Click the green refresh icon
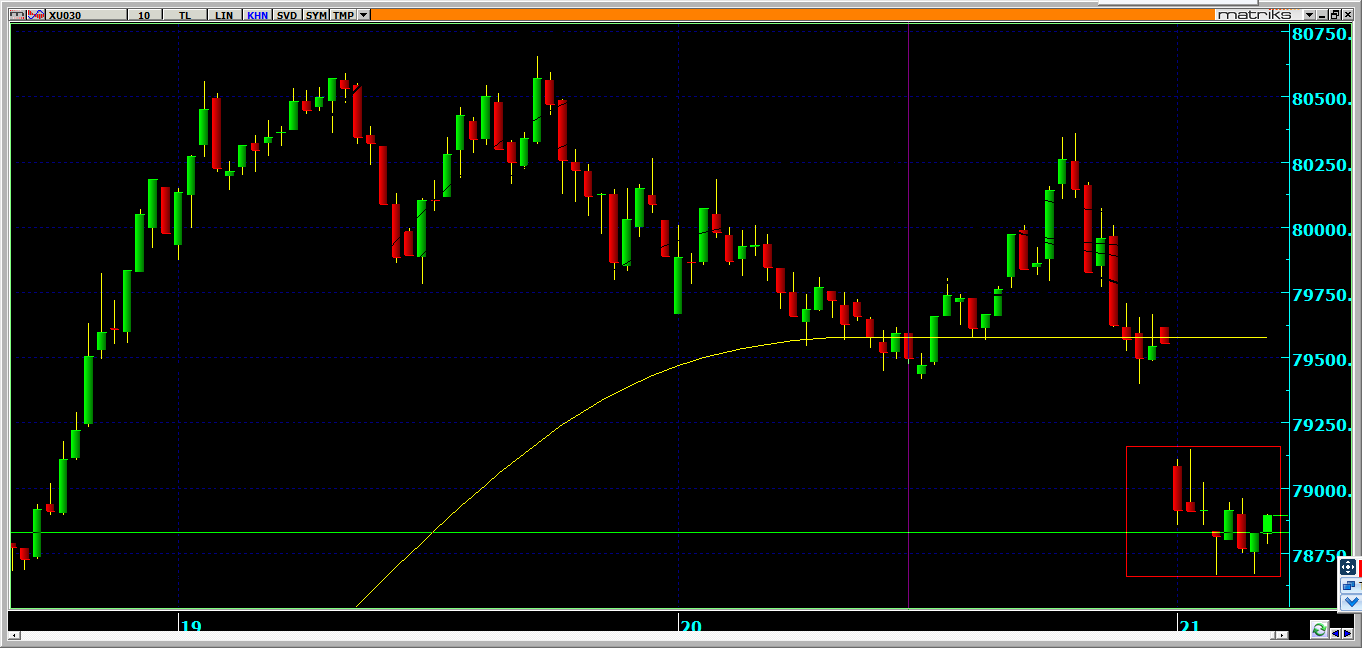1362x648 pixels. click(1320, 629)
